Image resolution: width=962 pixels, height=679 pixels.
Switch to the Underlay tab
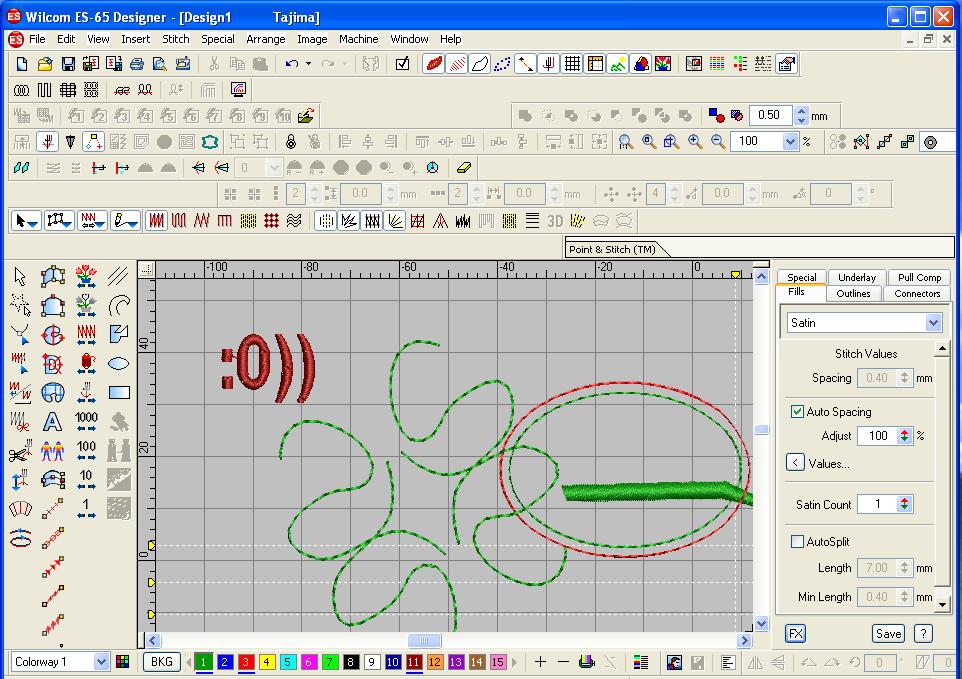856,277
